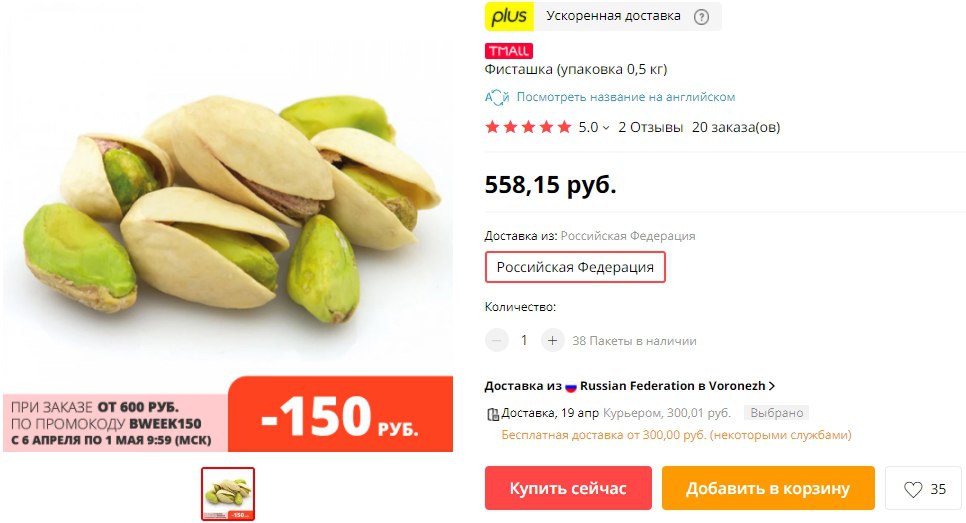This screenshot has height=523, width=966.
Task: Decrease quantity with the minus stepper
Action: [x=497, y=340]
